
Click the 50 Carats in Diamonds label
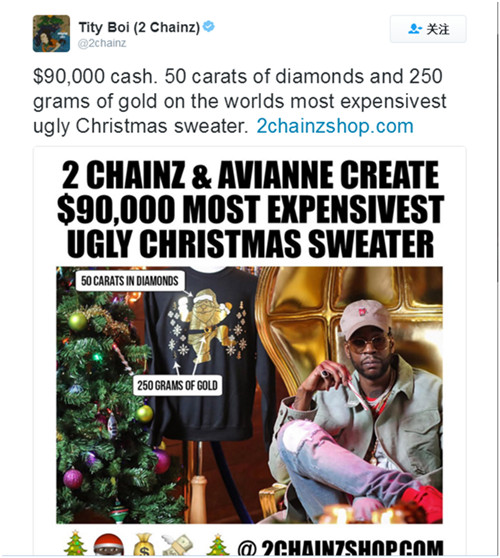point(130,281)
